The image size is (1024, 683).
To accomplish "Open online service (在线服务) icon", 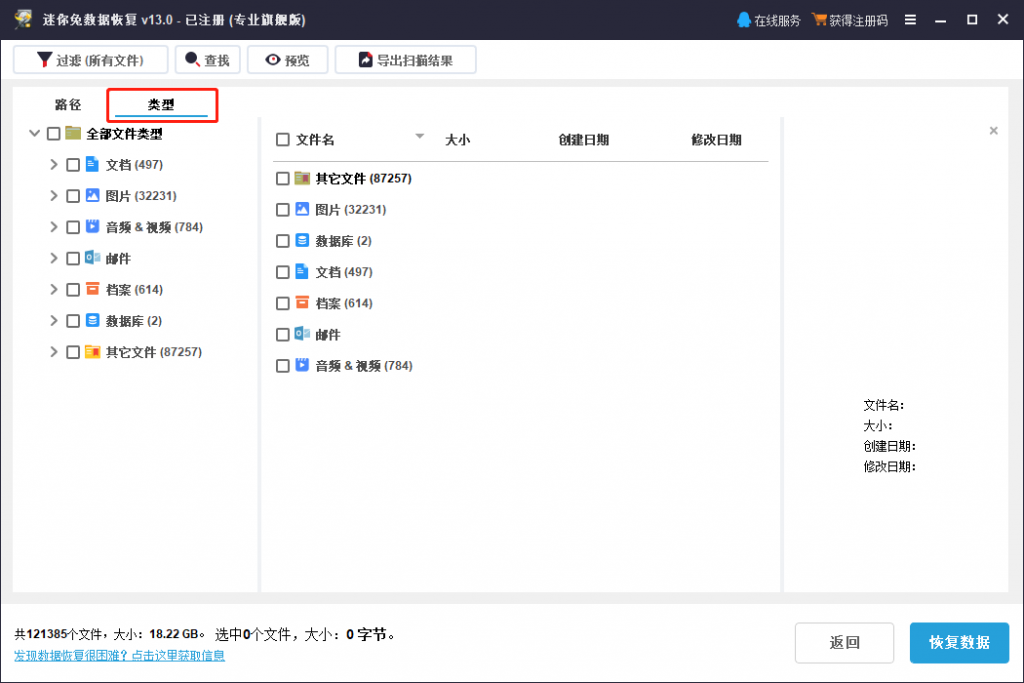I will (743, 20).
